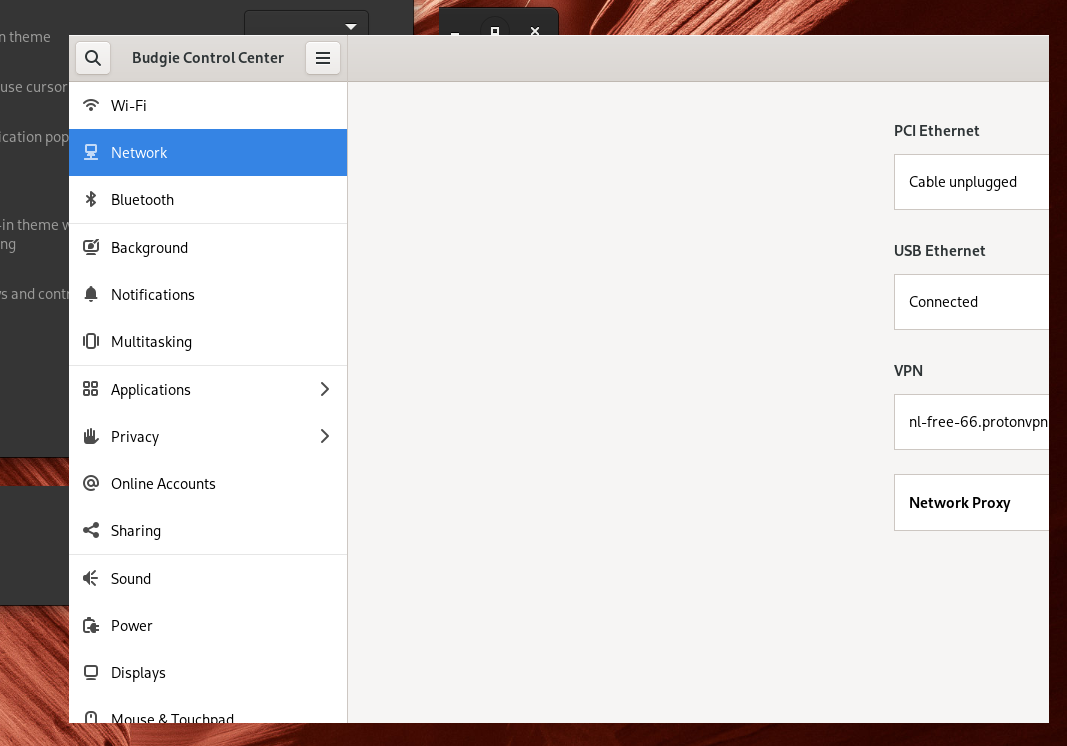The image size is (1067, 746).
Task: Open the hamburger menu of Budgie Control Center
Action: click(322, 57)
